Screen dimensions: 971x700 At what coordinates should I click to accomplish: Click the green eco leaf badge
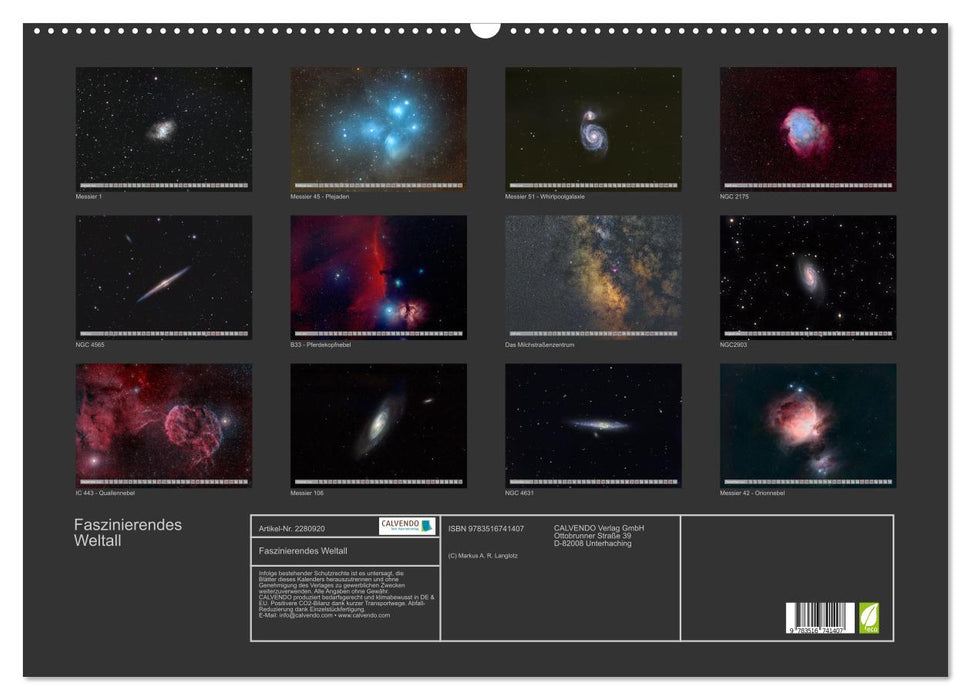(x=869, y=617)
